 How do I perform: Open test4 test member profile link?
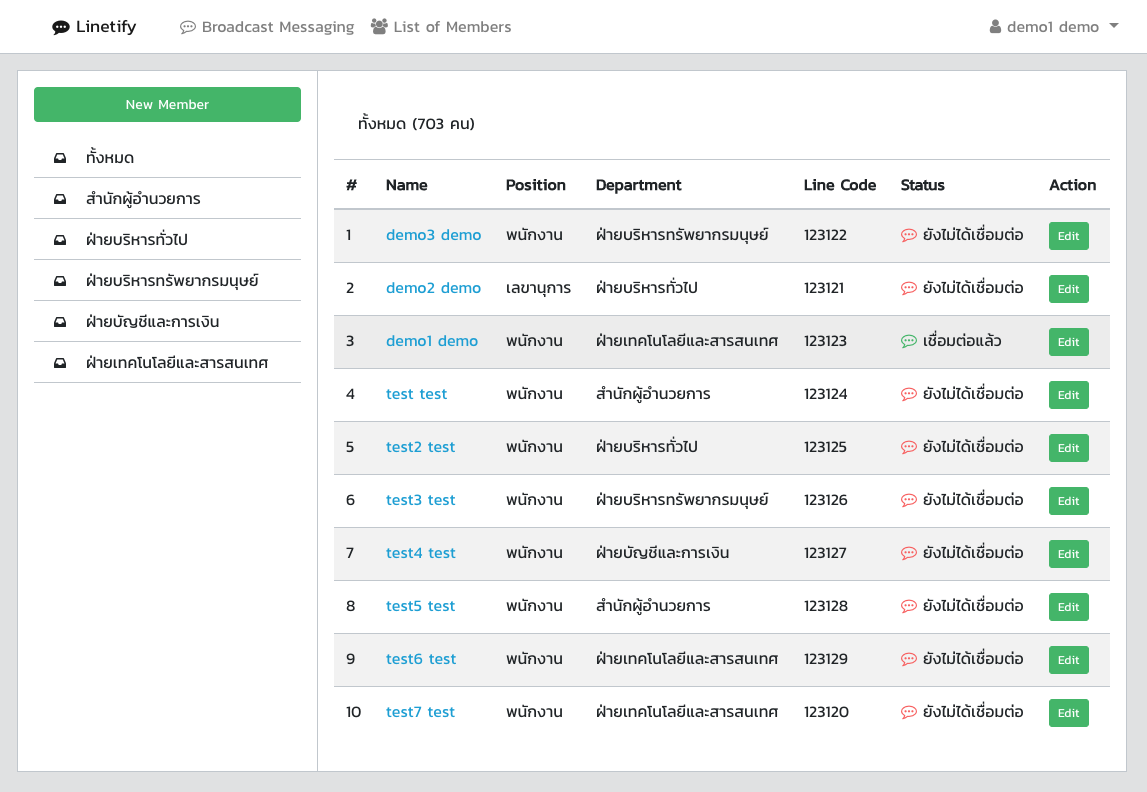(420, 554)
